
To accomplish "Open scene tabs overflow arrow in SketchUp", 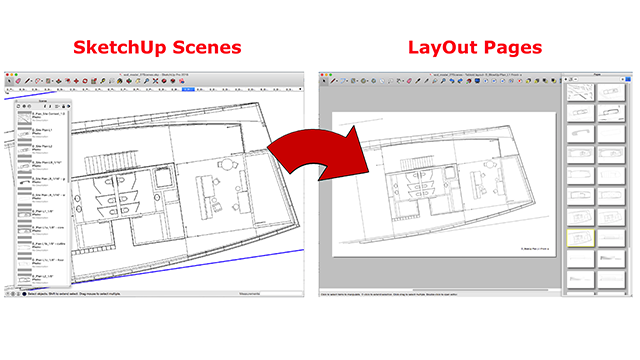I will tap(300, 89).
